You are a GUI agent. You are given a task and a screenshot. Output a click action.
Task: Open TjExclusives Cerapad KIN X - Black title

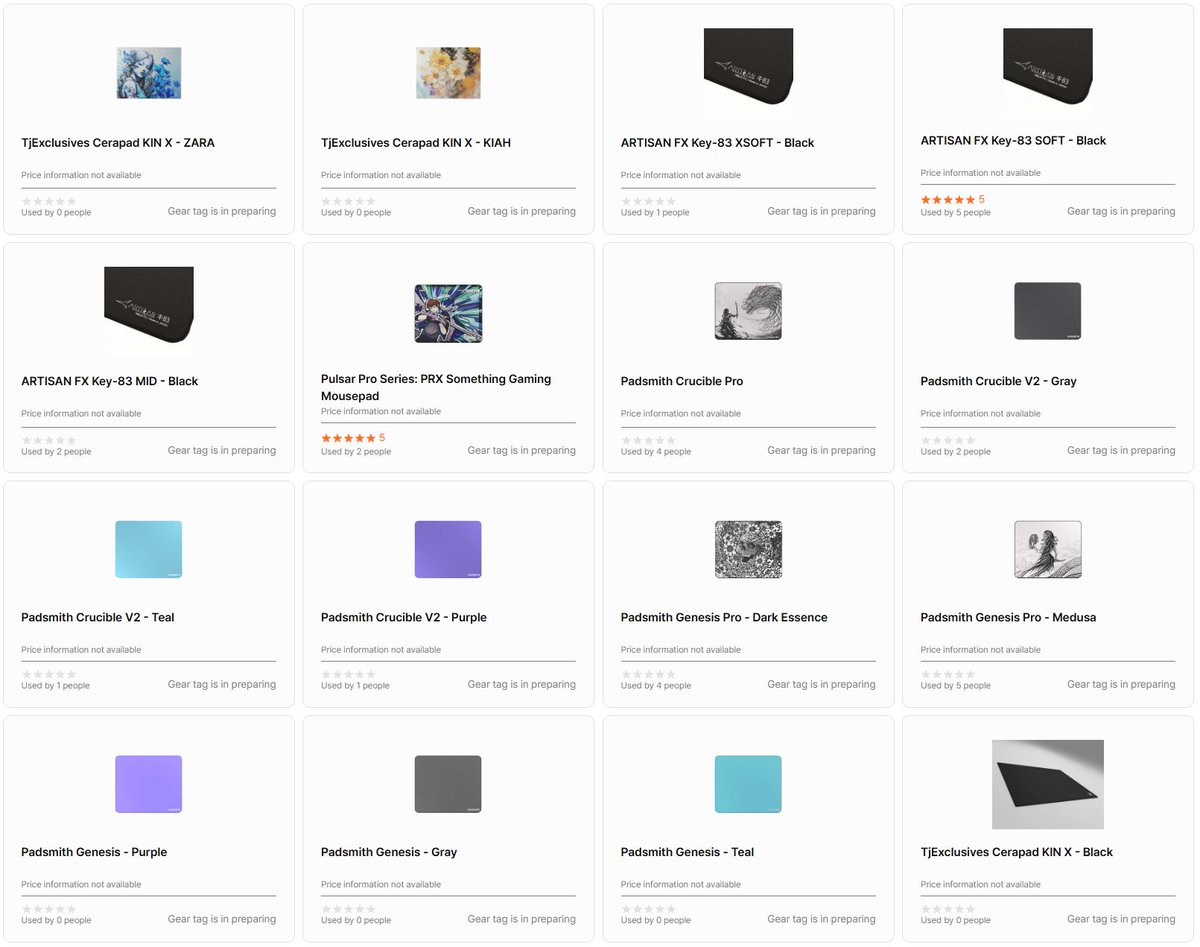point(1017,852)
